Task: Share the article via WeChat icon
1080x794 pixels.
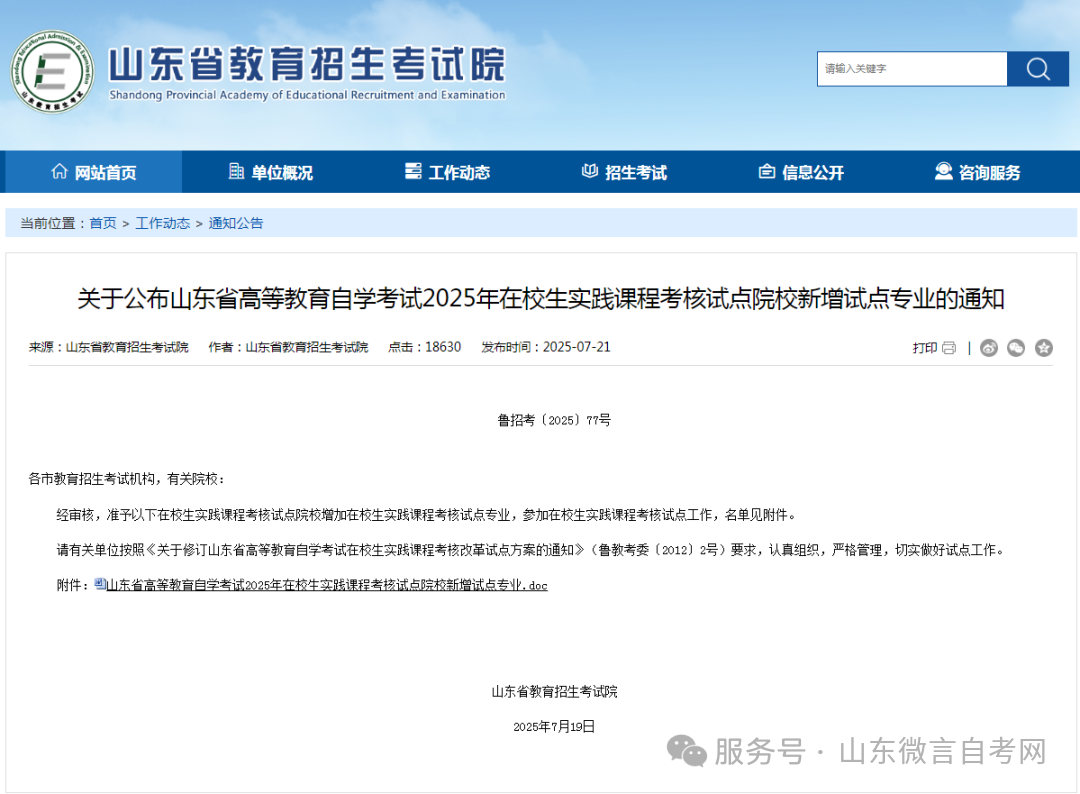Action: 1016,348
